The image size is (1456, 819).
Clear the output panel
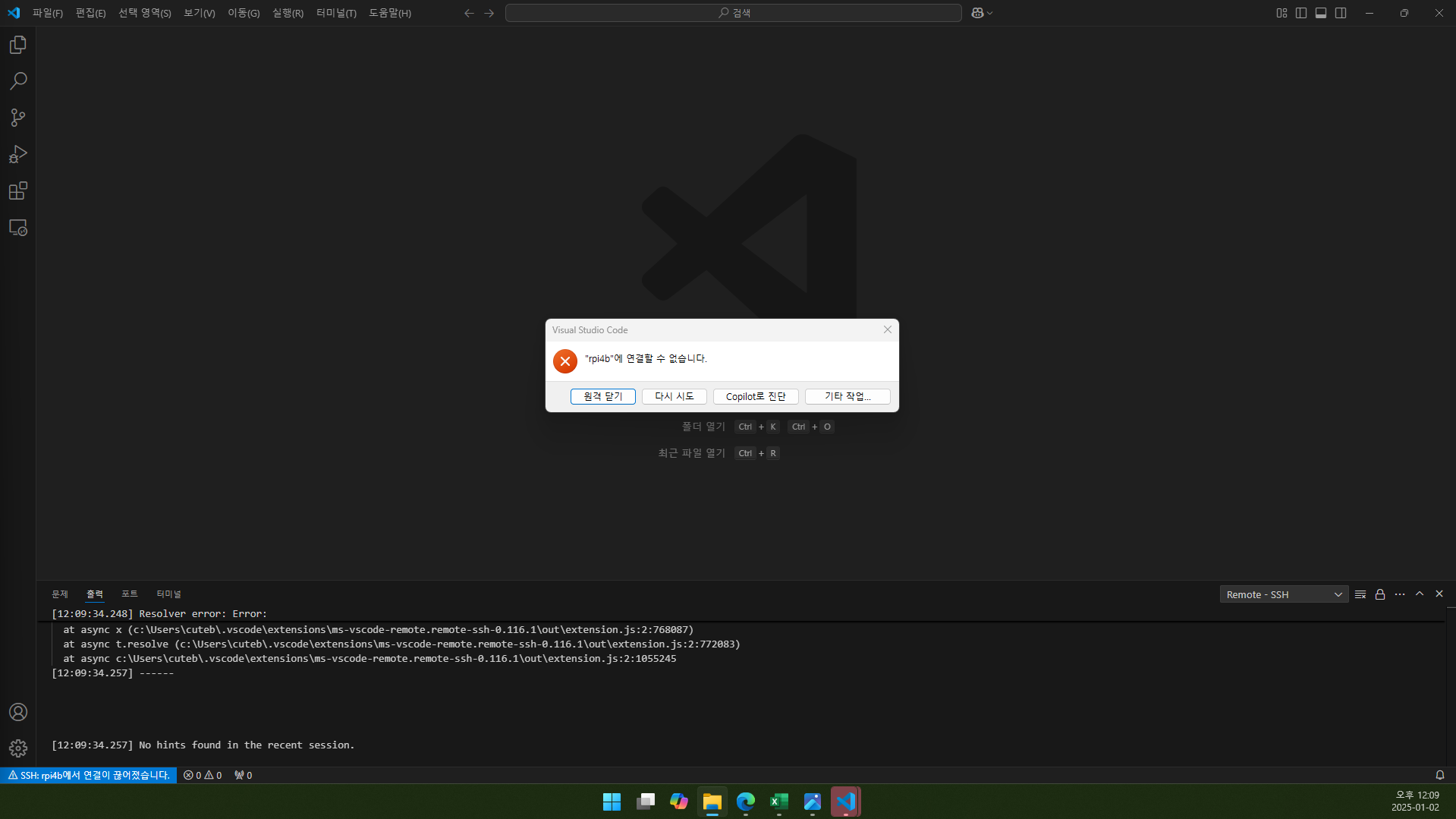coord(1360,594)
